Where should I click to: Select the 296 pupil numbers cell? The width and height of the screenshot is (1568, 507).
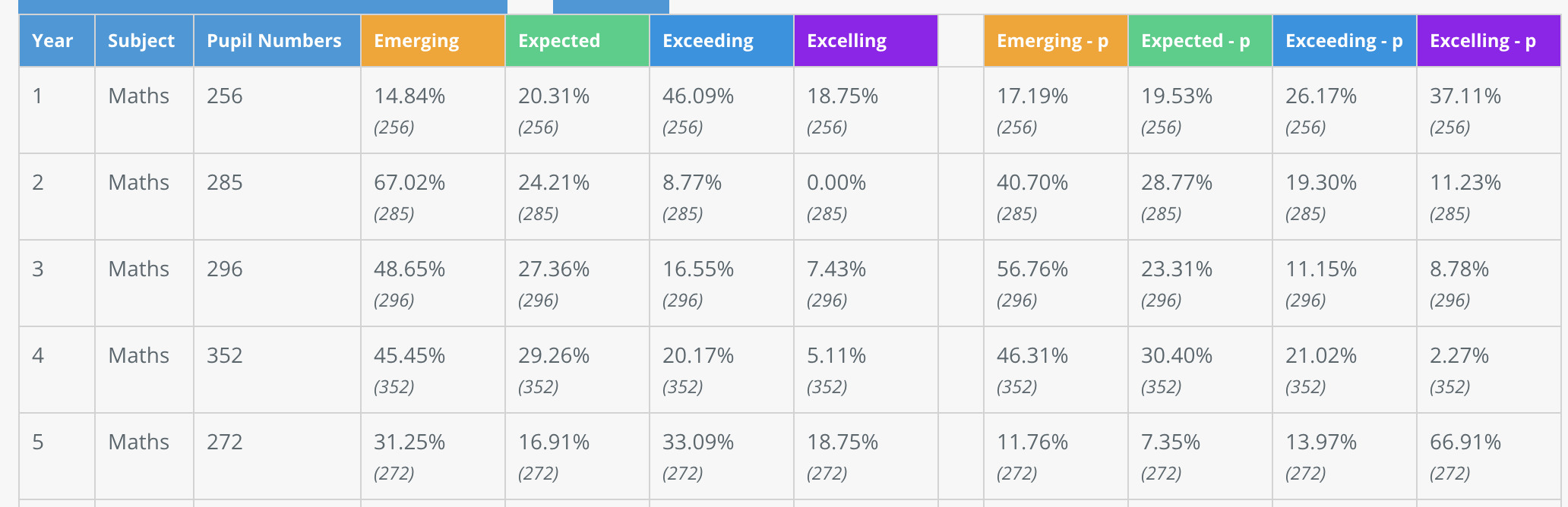tap(225, 269)
